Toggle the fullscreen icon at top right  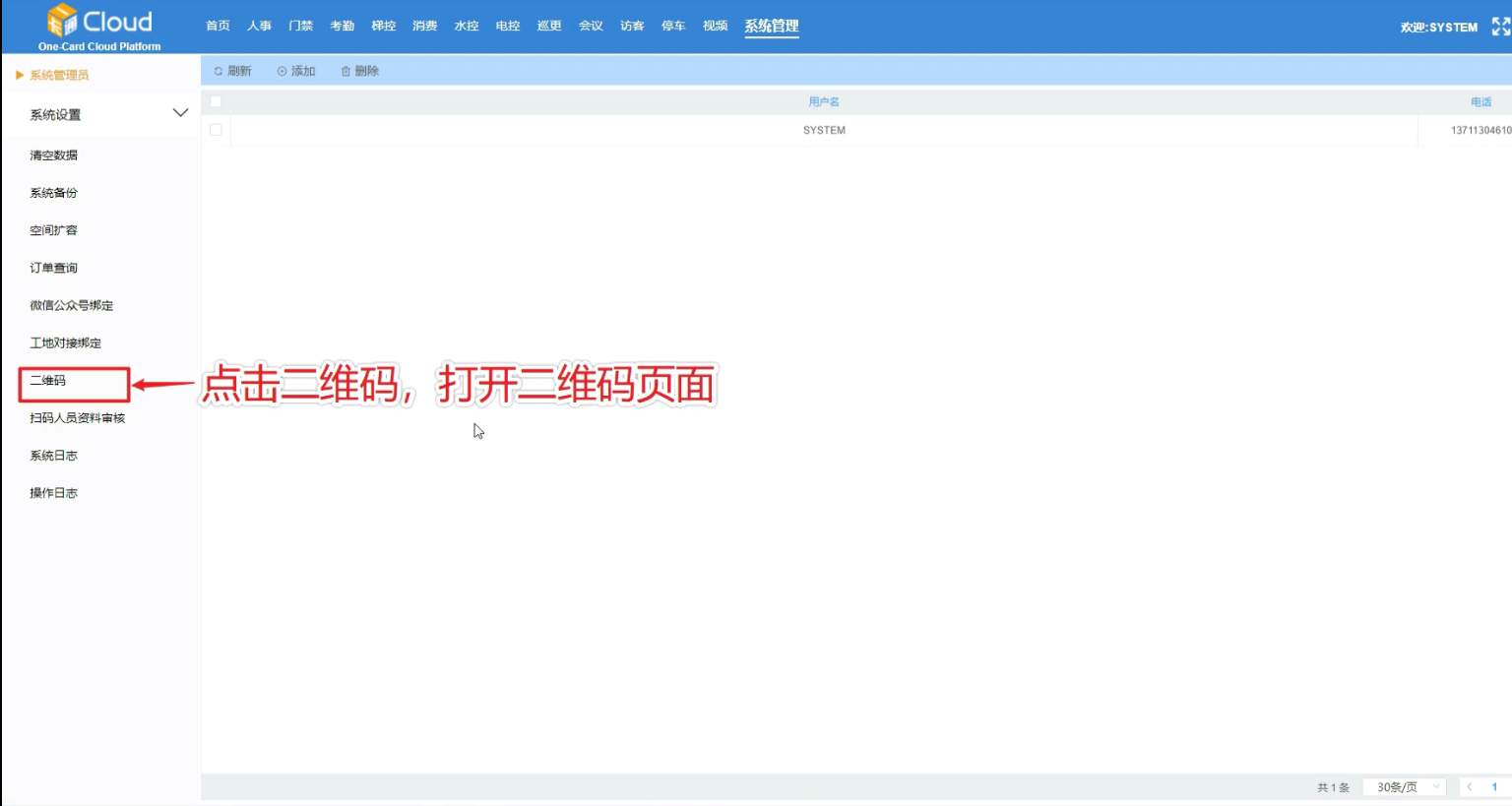(x=1500, y=27)
